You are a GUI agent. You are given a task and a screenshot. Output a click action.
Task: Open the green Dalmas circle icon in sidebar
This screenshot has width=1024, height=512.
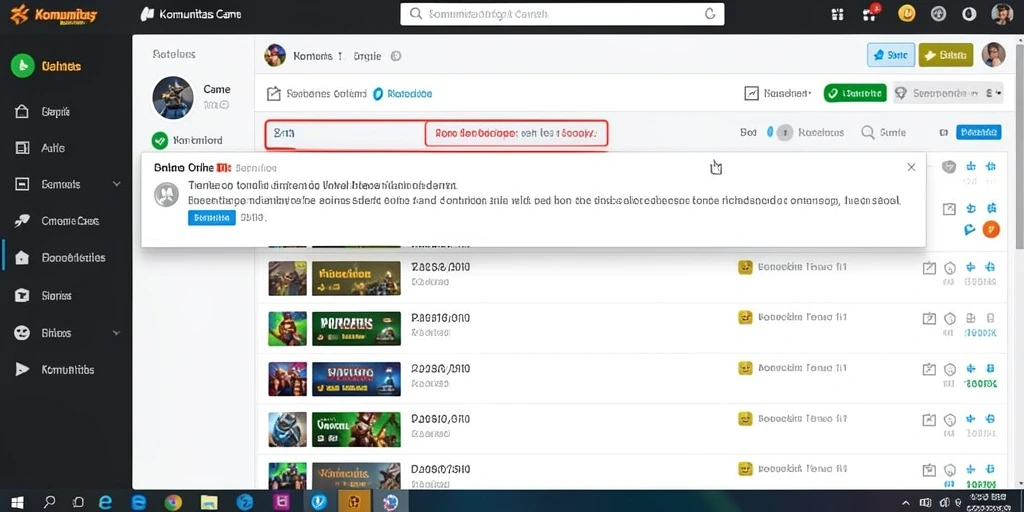[22, 66]
